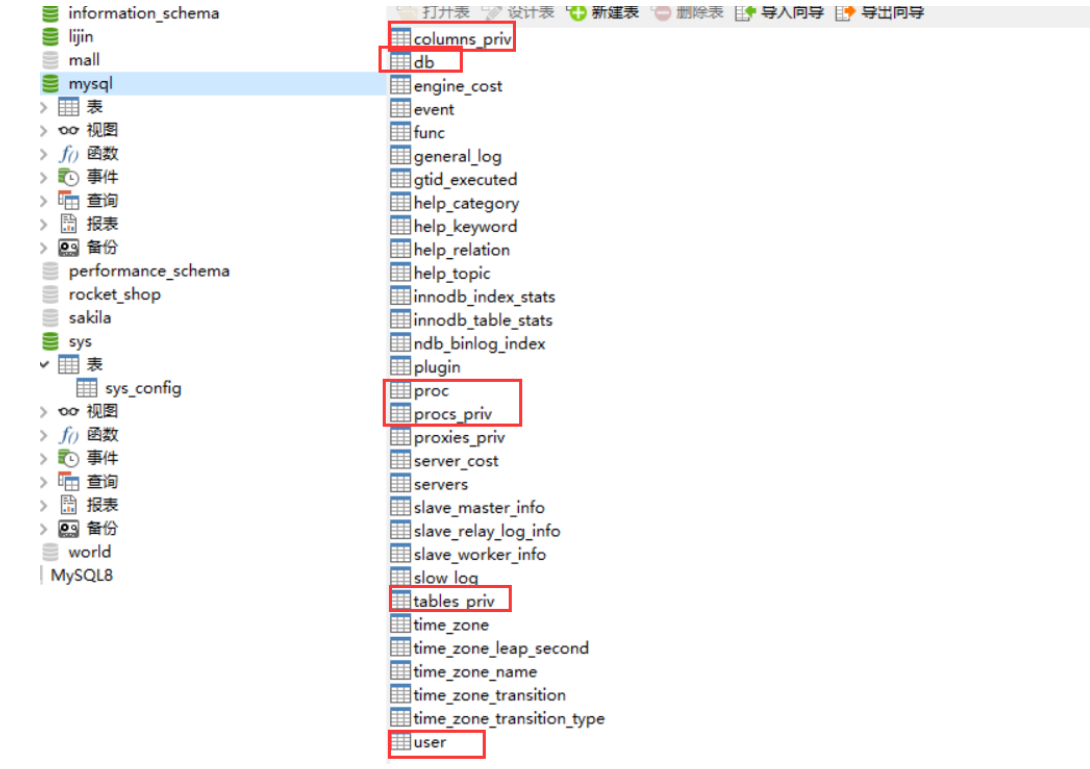Click the table icon beside engine_cost
Viewport: 1090px width, 769px height.
(x=400, y=85)
